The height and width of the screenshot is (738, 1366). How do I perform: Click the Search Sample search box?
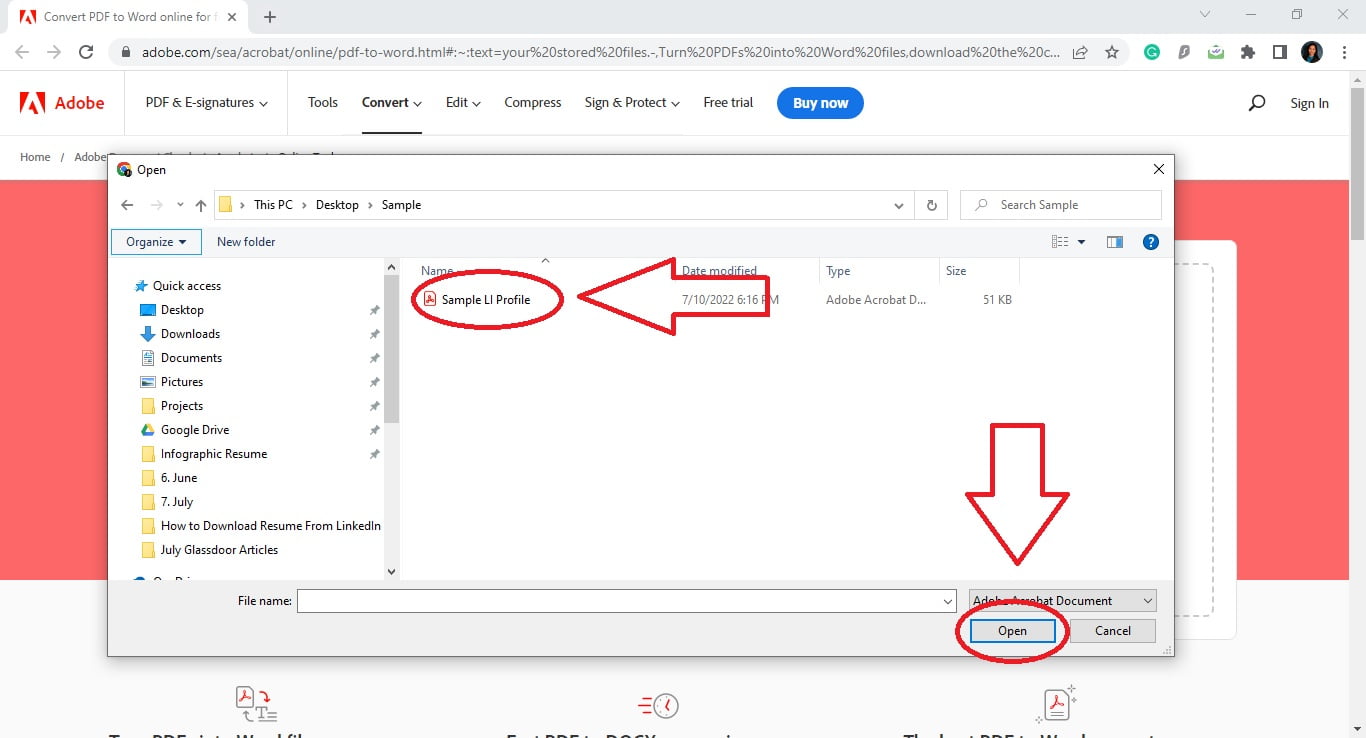click(x=1061, y=205)
